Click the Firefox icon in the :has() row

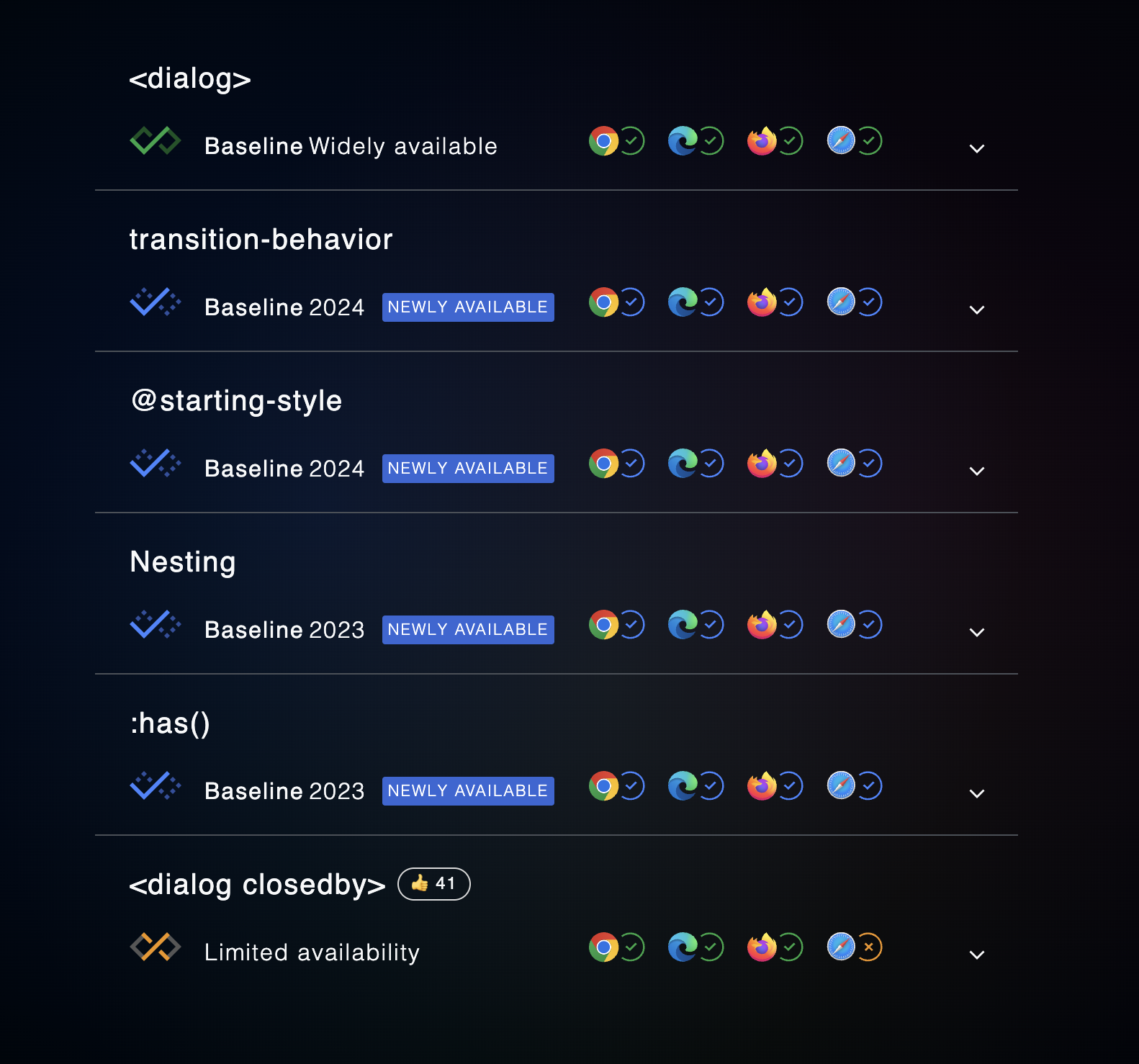click(762, 786)
